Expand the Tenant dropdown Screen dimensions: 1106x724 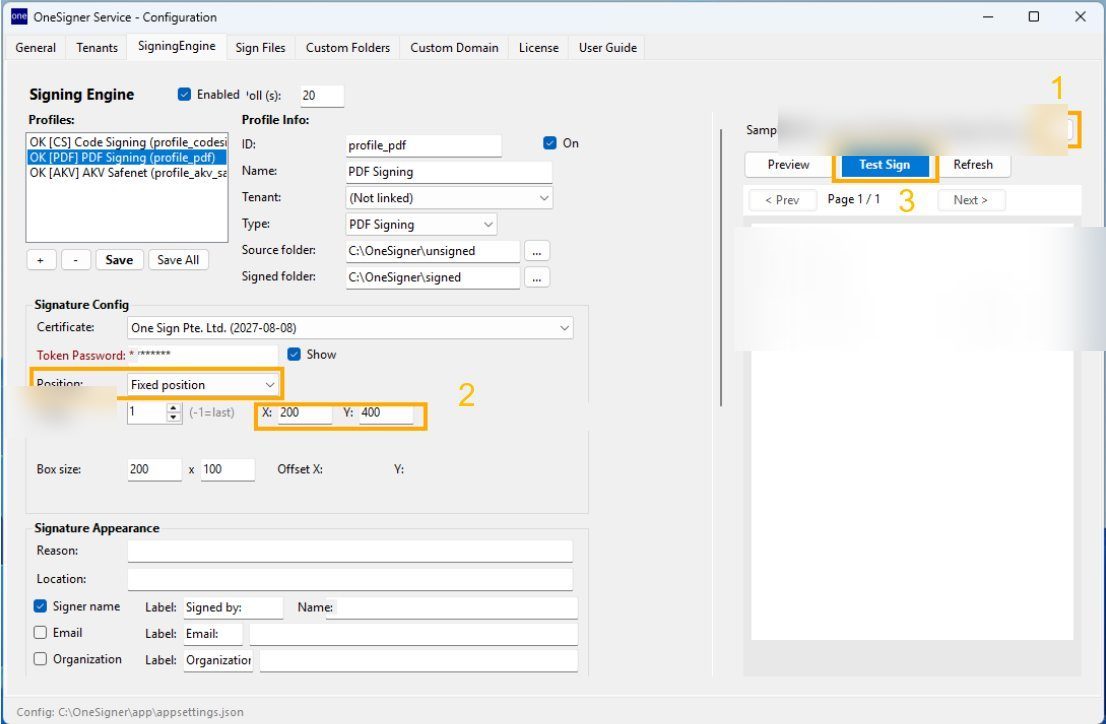(x=449, y=198)
